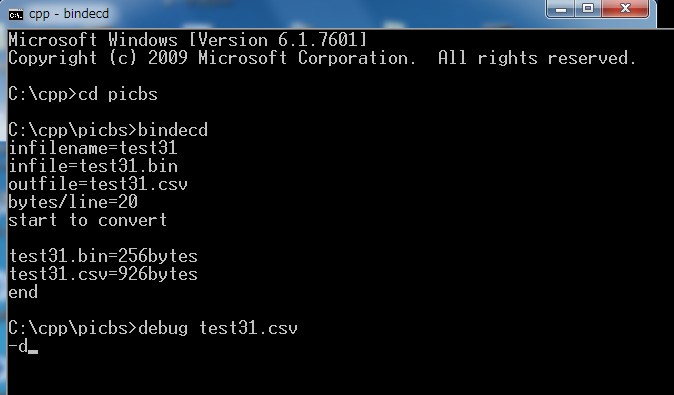Close the command prompt window

pyautogui.click(x=625, y=9)
